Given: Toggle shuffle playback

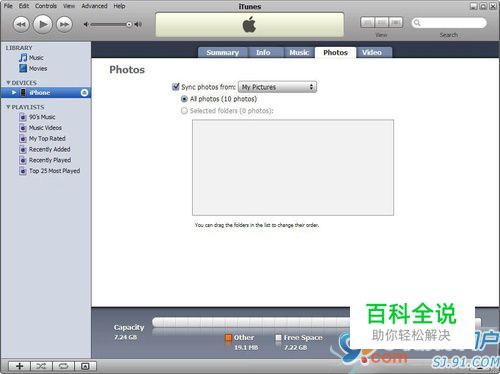Looking at the screenshot, I should tap(41, 366).
